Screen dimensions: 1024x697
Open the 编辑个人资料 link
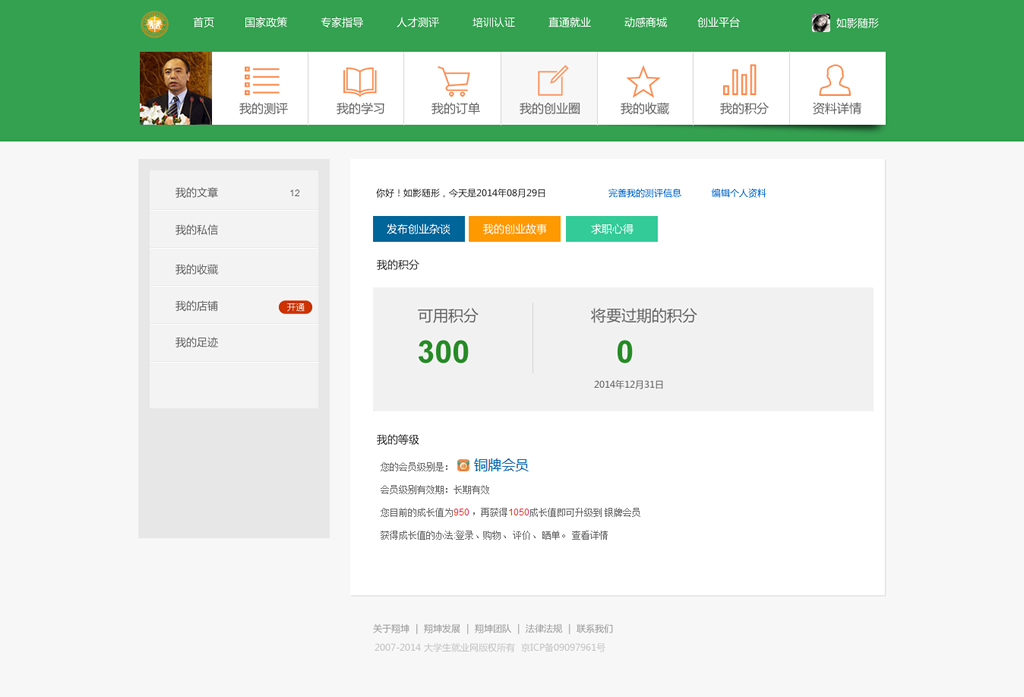pyautogui.click(x=738, y=193)
